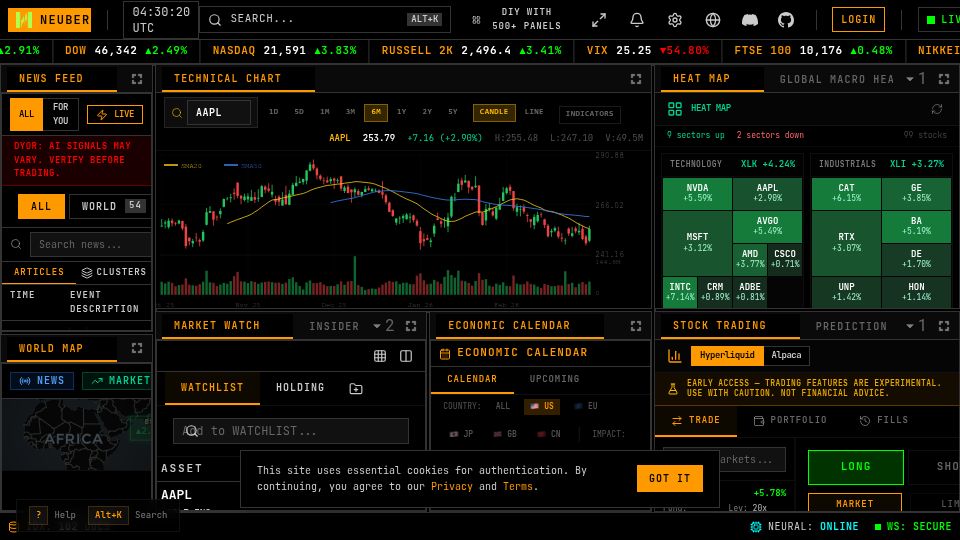Click the heat map grid icon
Screen dimensions: 960x540
click(x=675, y=109)
